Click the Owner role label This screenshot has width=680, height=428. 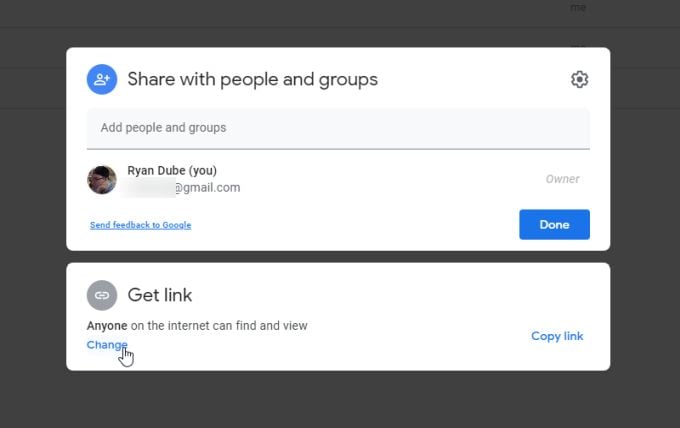(x=562, y=179)
